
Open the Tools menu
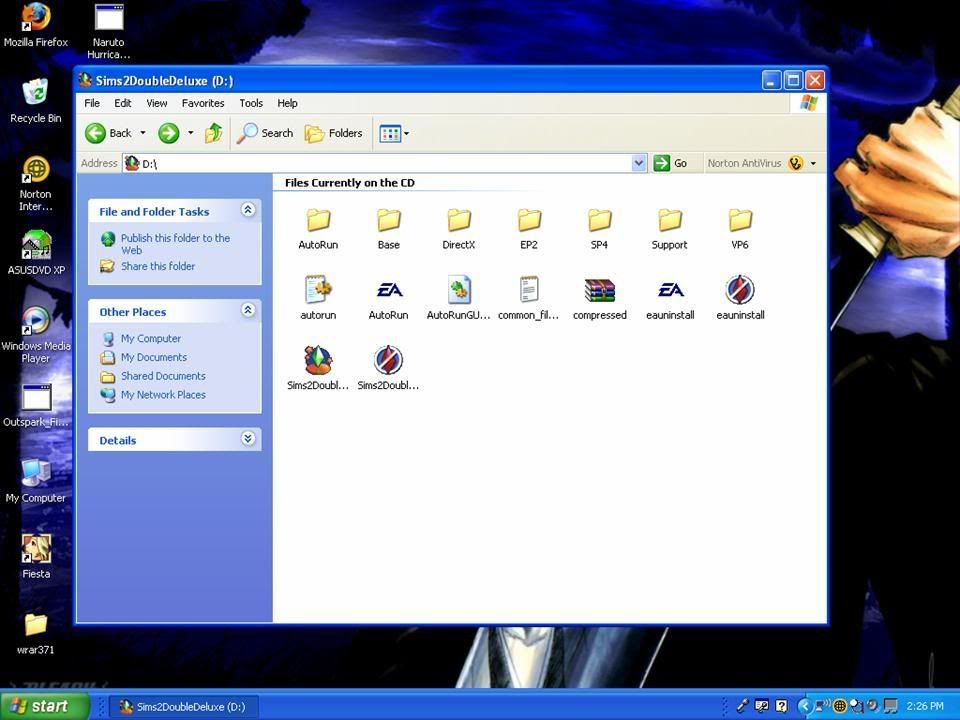click(251, 103)
